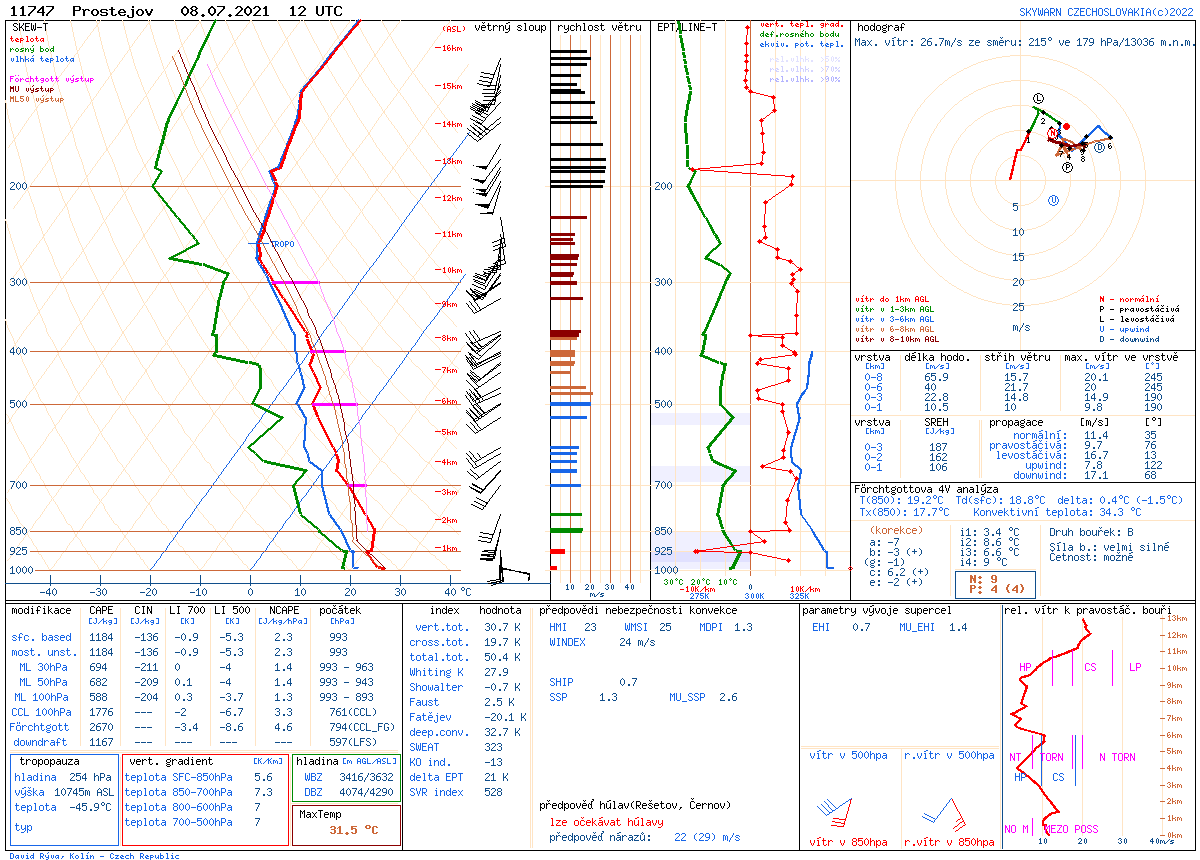
Task: Click the circled L marker on the hodograph
Action: click(1038, 97)
